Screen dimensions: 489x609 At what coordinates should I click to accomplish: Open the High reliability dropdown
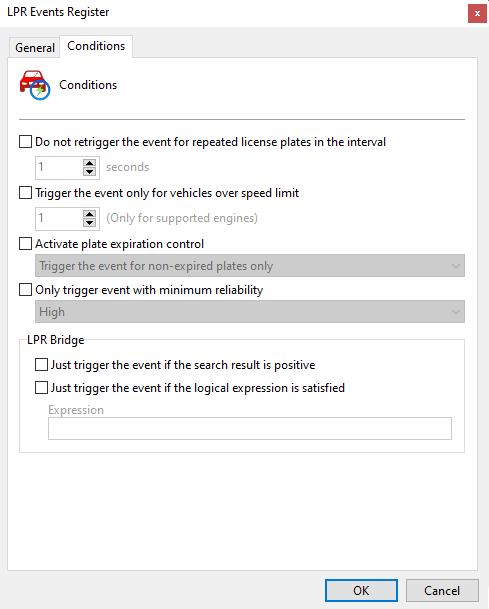[250, 311]
